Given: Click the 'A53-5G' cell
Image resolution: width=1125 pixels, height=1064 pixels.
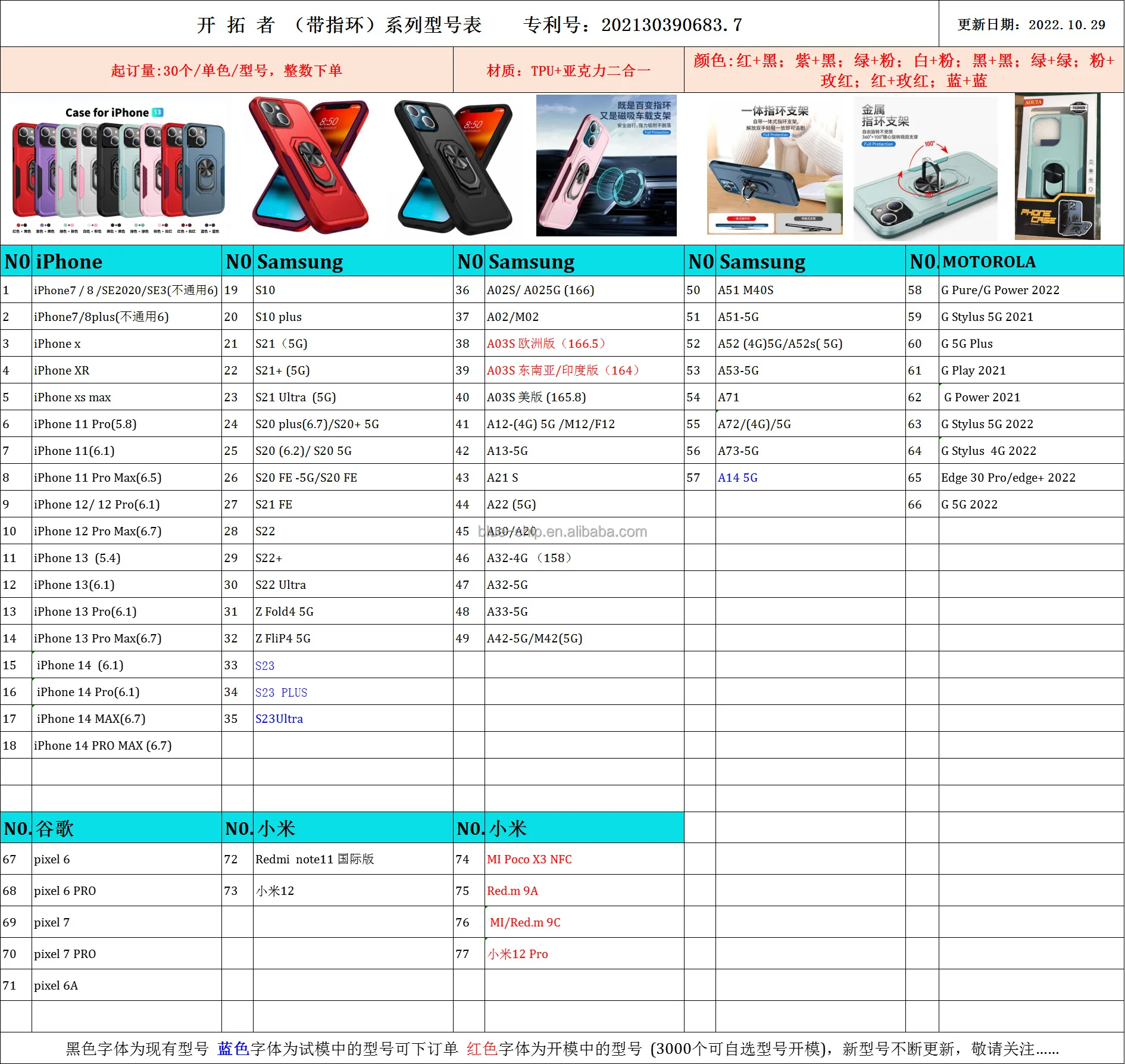Looking at the screenshot, I should pos(811,370).
